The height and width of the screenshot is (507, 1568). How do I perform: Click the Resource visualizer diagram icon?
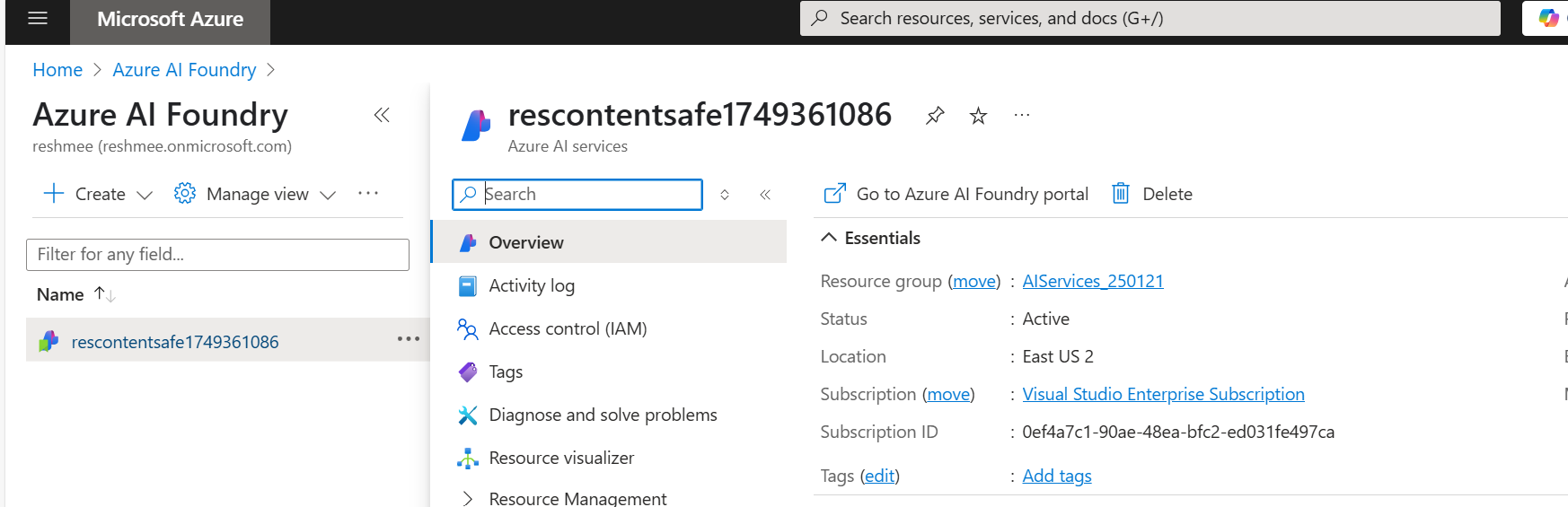pyautogui.click(x=468, y=458)
